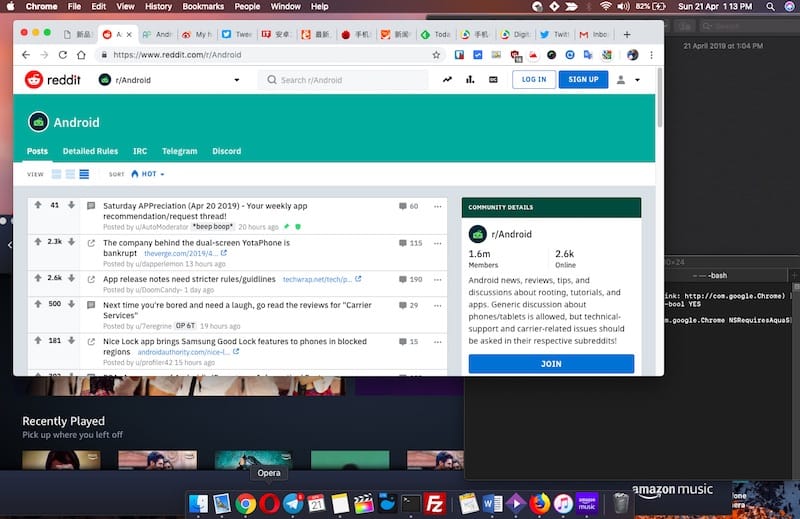The height and width of the screenshot is (519, 800).
Task: Open the All bar chart icon
Action: (470, 80)
